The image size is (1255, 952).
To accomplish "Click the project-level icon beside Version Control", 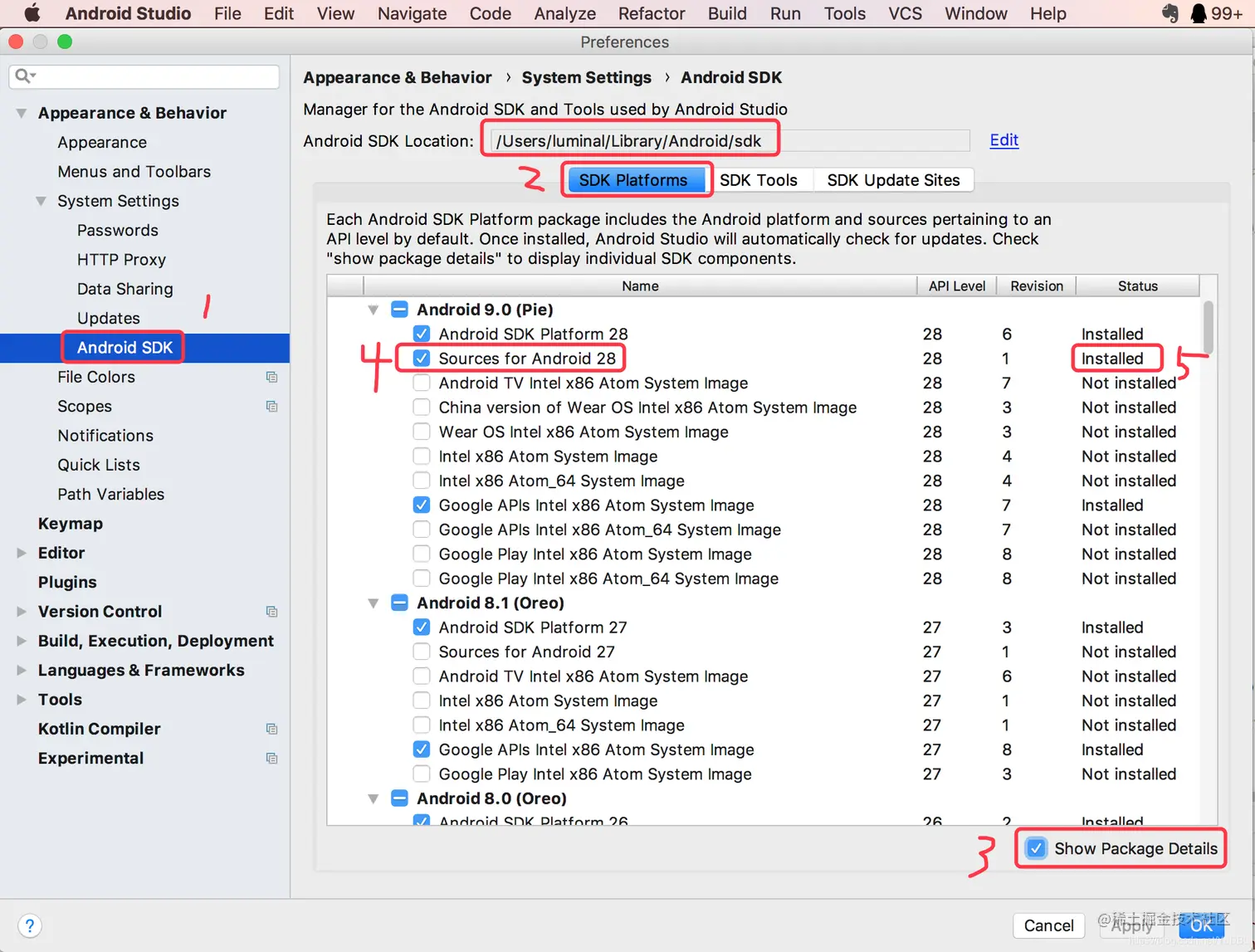I will (x=271, y=612).
